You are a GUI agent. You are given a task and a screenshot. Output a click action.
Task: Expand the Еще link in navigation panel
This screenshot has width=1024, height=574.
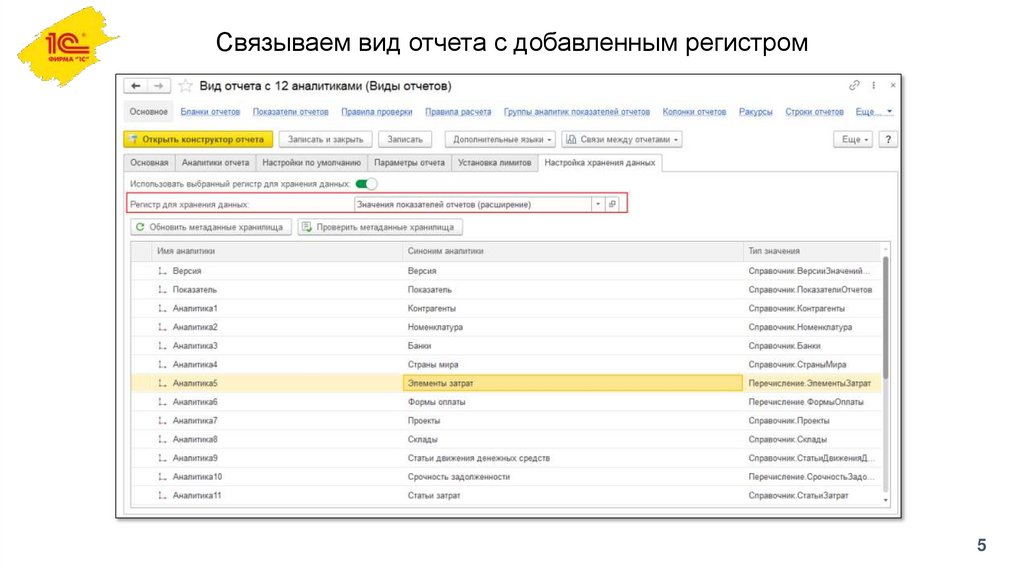pos(874,112)
